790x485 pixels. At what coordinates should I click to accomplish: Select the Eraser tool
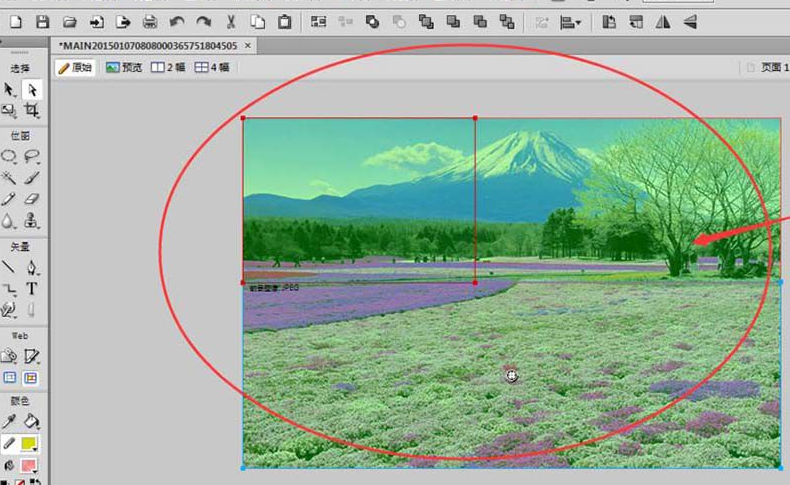pos(32,200)
